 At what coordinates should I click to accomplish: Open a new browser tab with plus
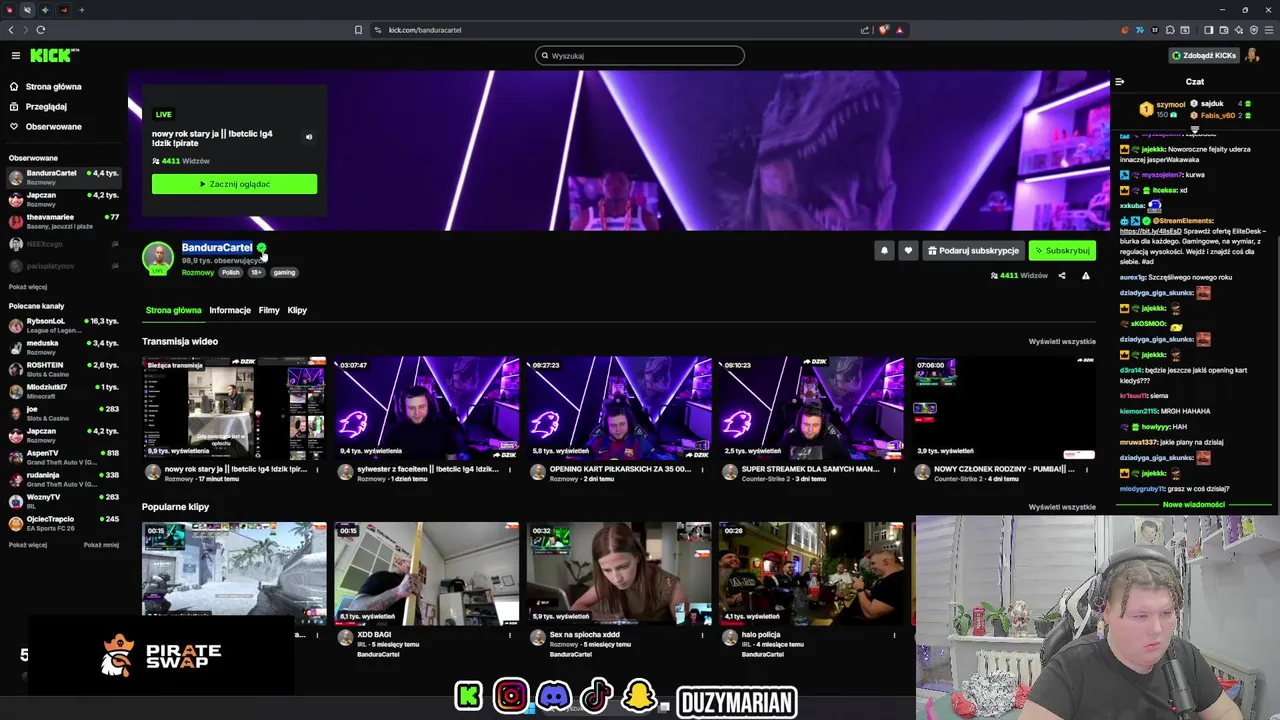tap(82, 10)
